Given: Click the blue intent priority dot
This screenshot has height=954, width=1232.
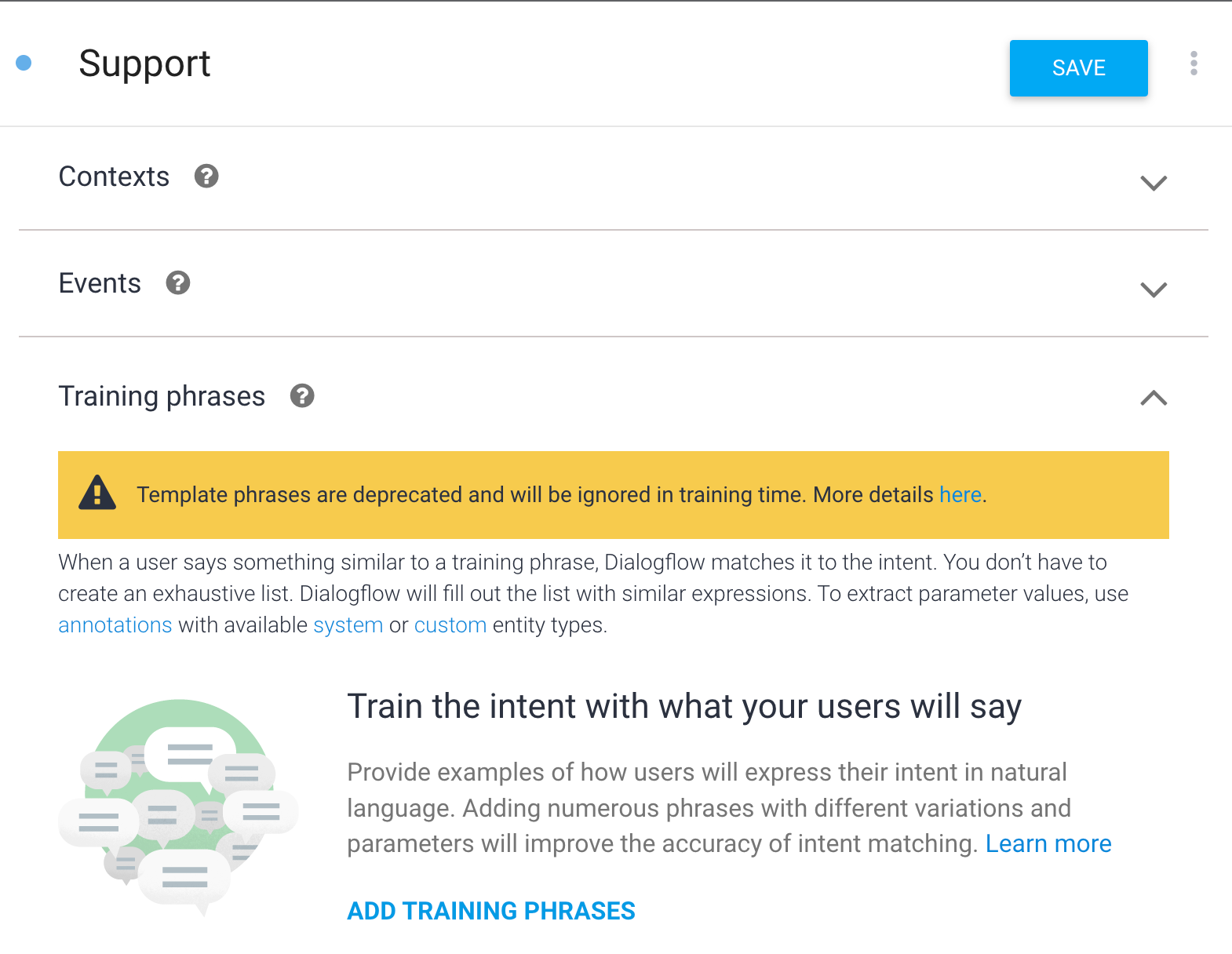Looking at the screenshot, I should click(24, 63).
